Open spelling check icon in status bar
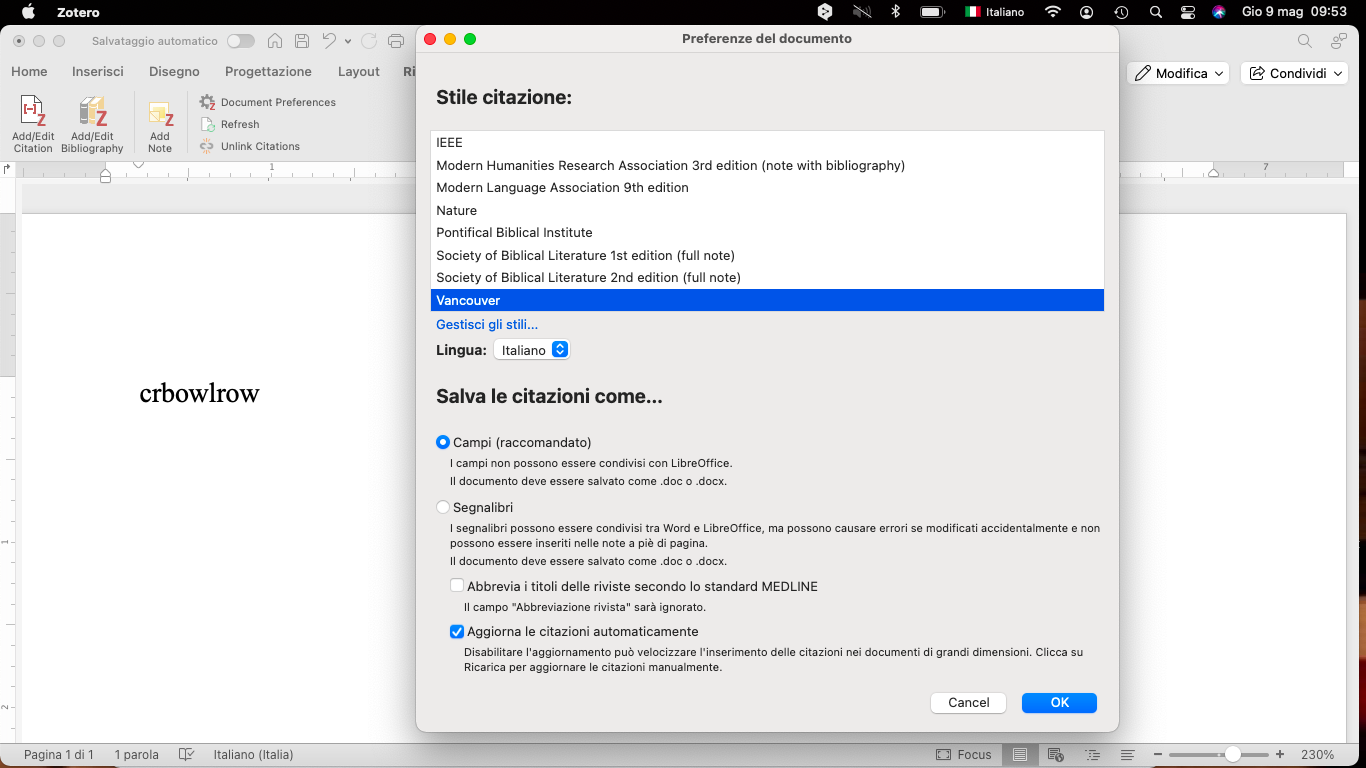Screen dimensions: 1366x768 click(186, 755)
